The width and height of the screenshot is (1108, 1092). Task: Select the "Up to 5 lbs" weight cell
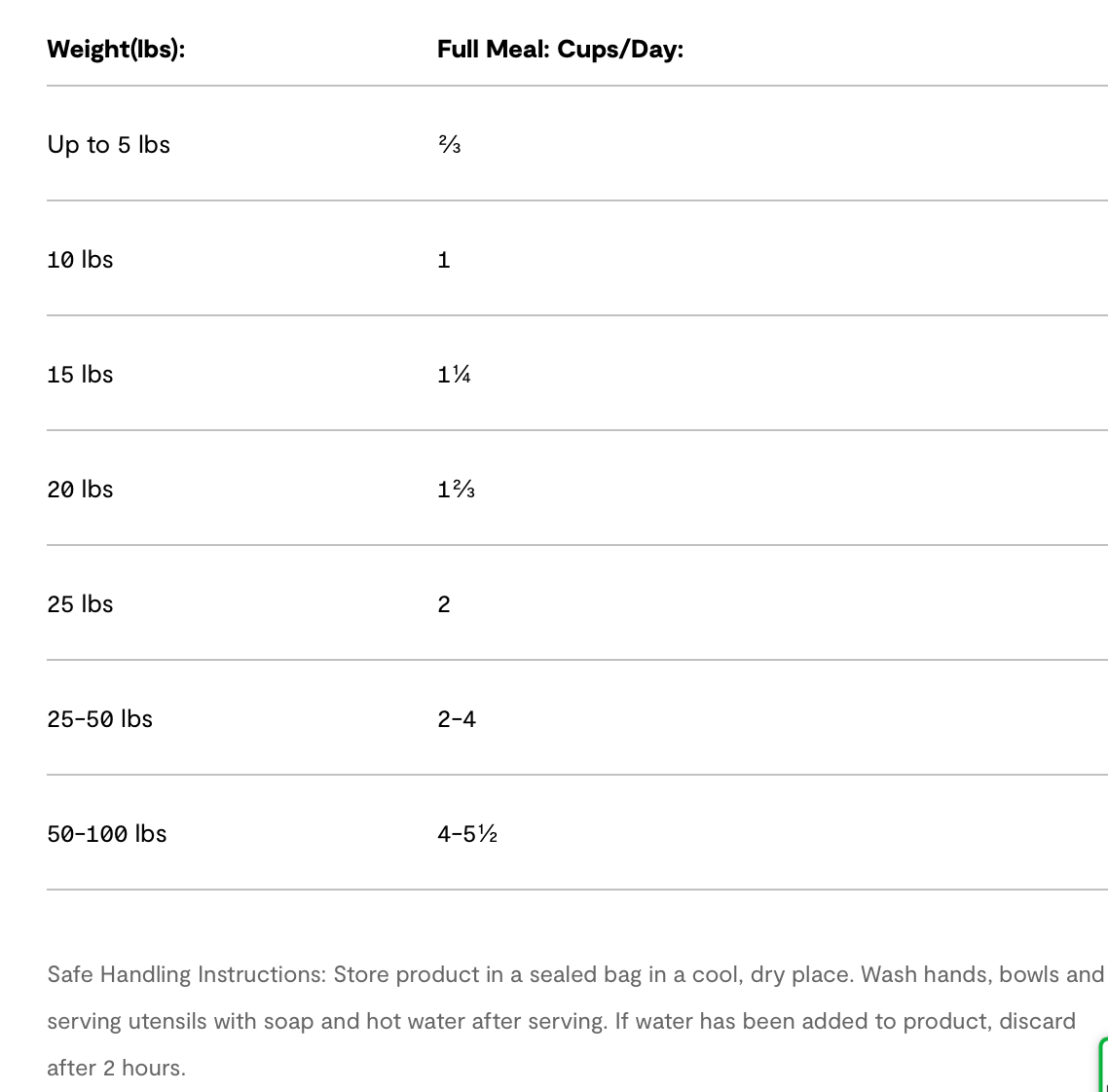(108, 145)
